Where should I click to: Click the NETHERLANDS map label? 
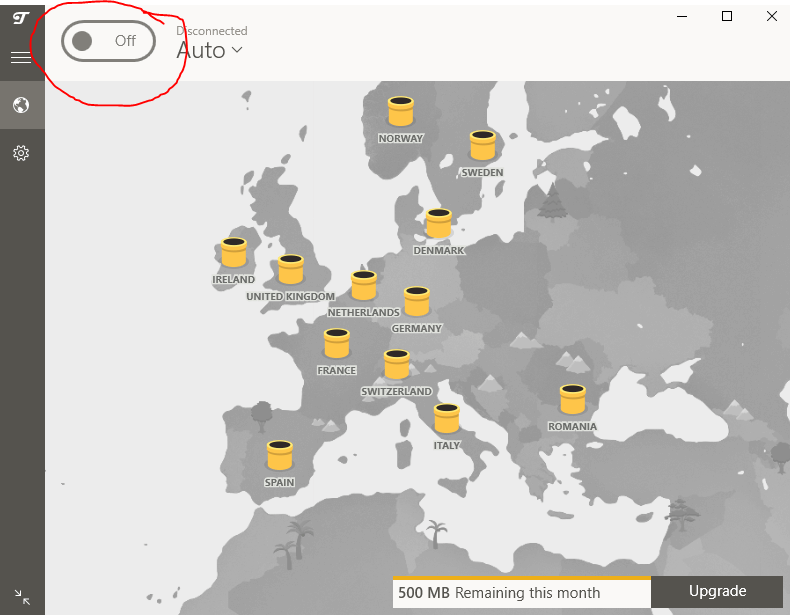click(x=363, y=313)
